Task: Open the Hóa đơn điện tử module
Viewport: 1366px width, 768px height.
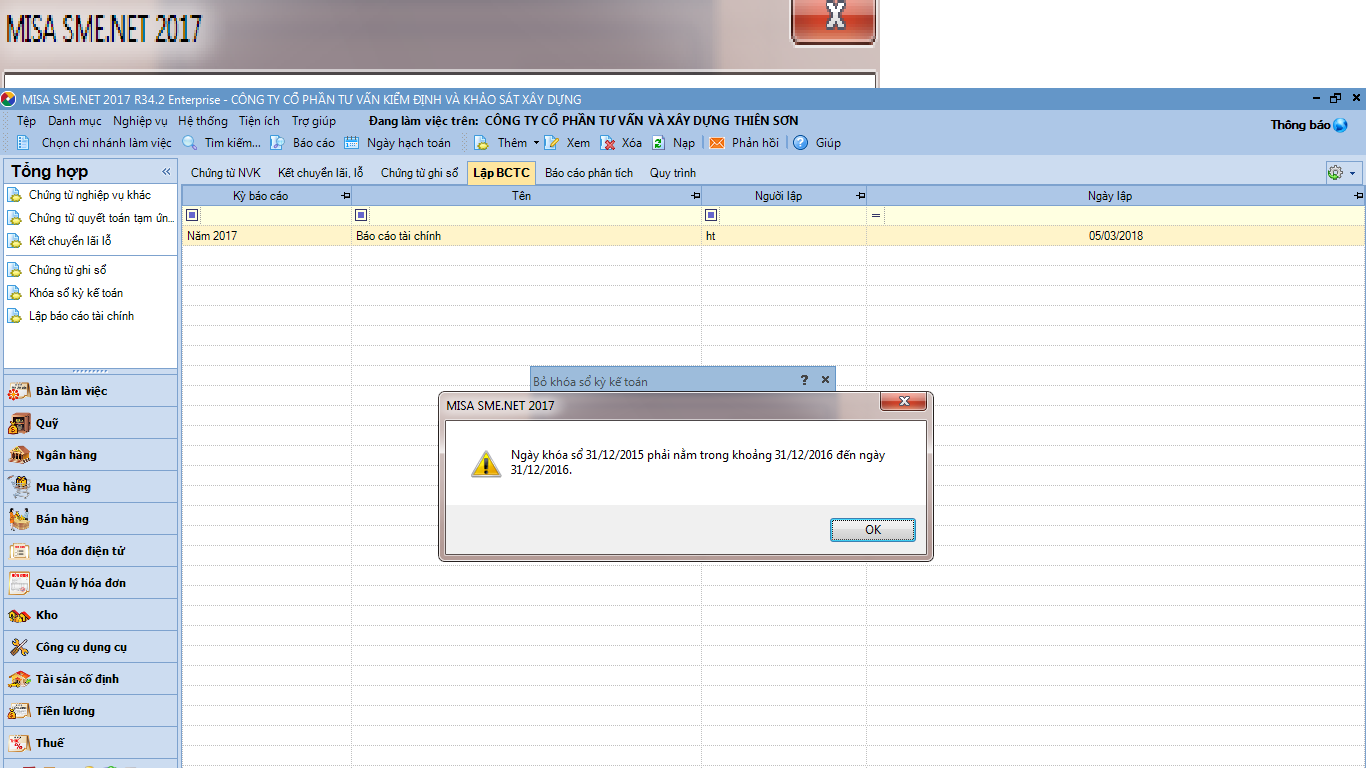Action: click(91, 551)
